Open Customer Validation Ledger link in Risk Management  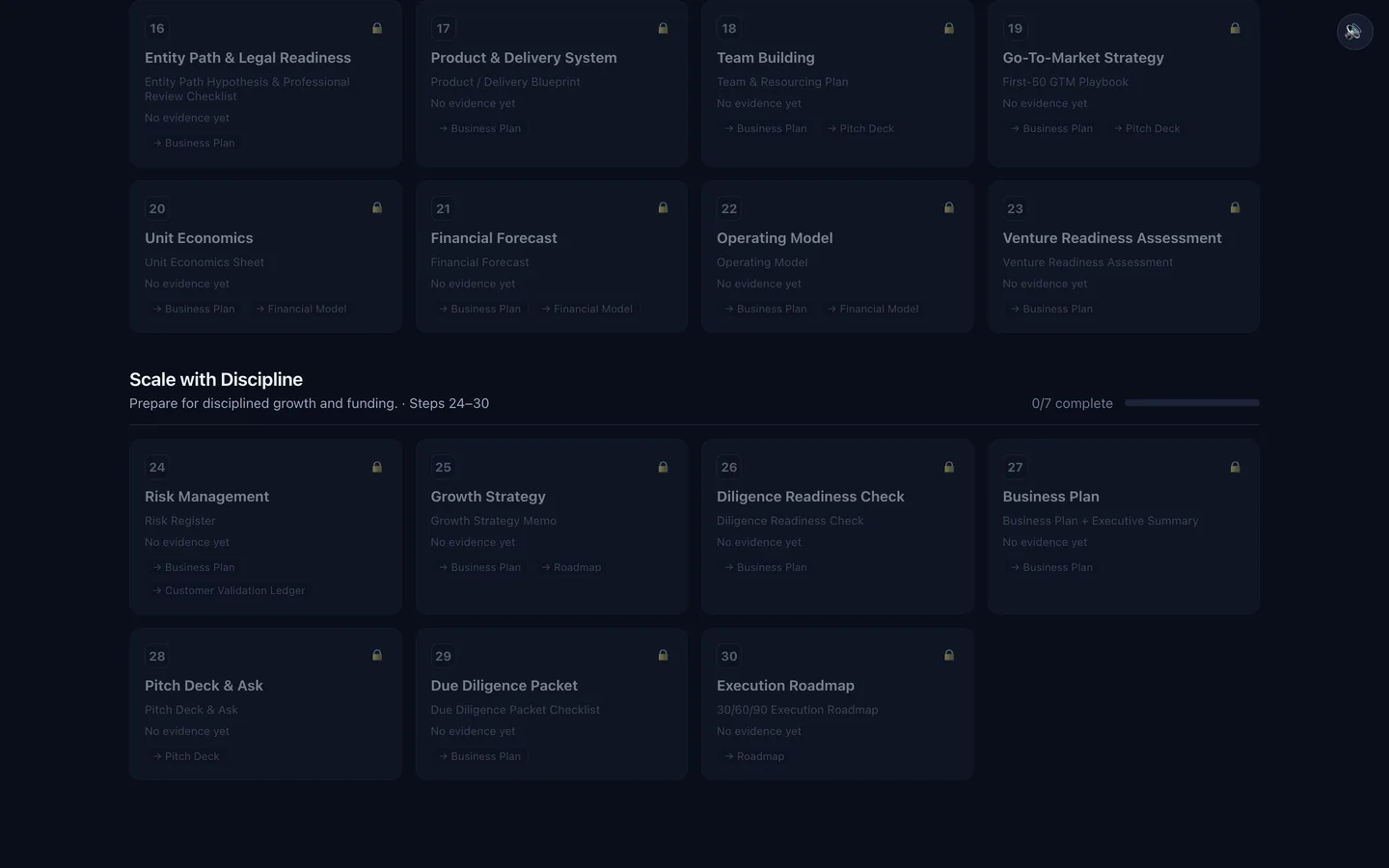pyautogui.click(x=229, y=590)
